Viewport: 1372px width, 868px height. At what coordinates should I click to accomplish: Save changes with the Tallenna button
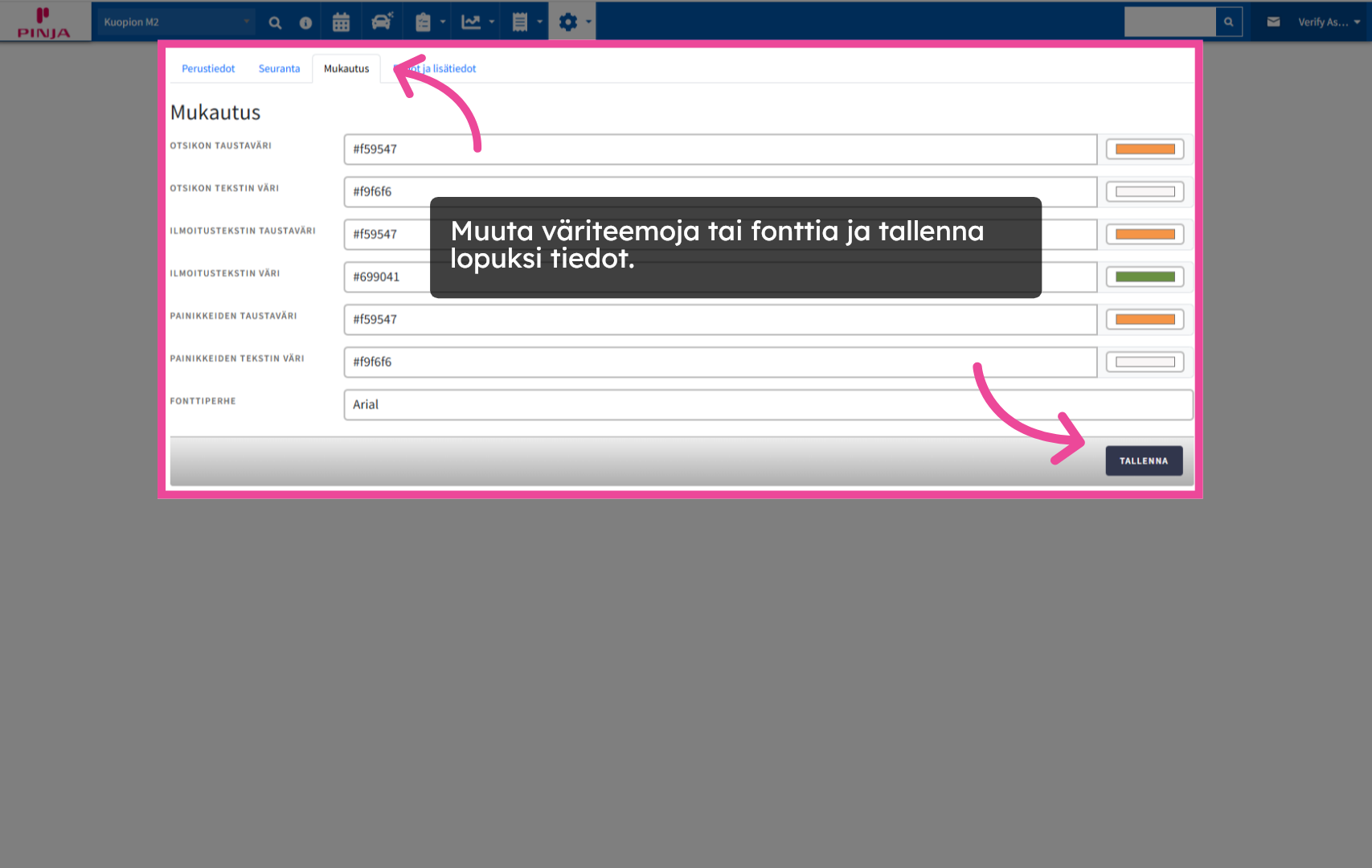[x=1144, y=461]
